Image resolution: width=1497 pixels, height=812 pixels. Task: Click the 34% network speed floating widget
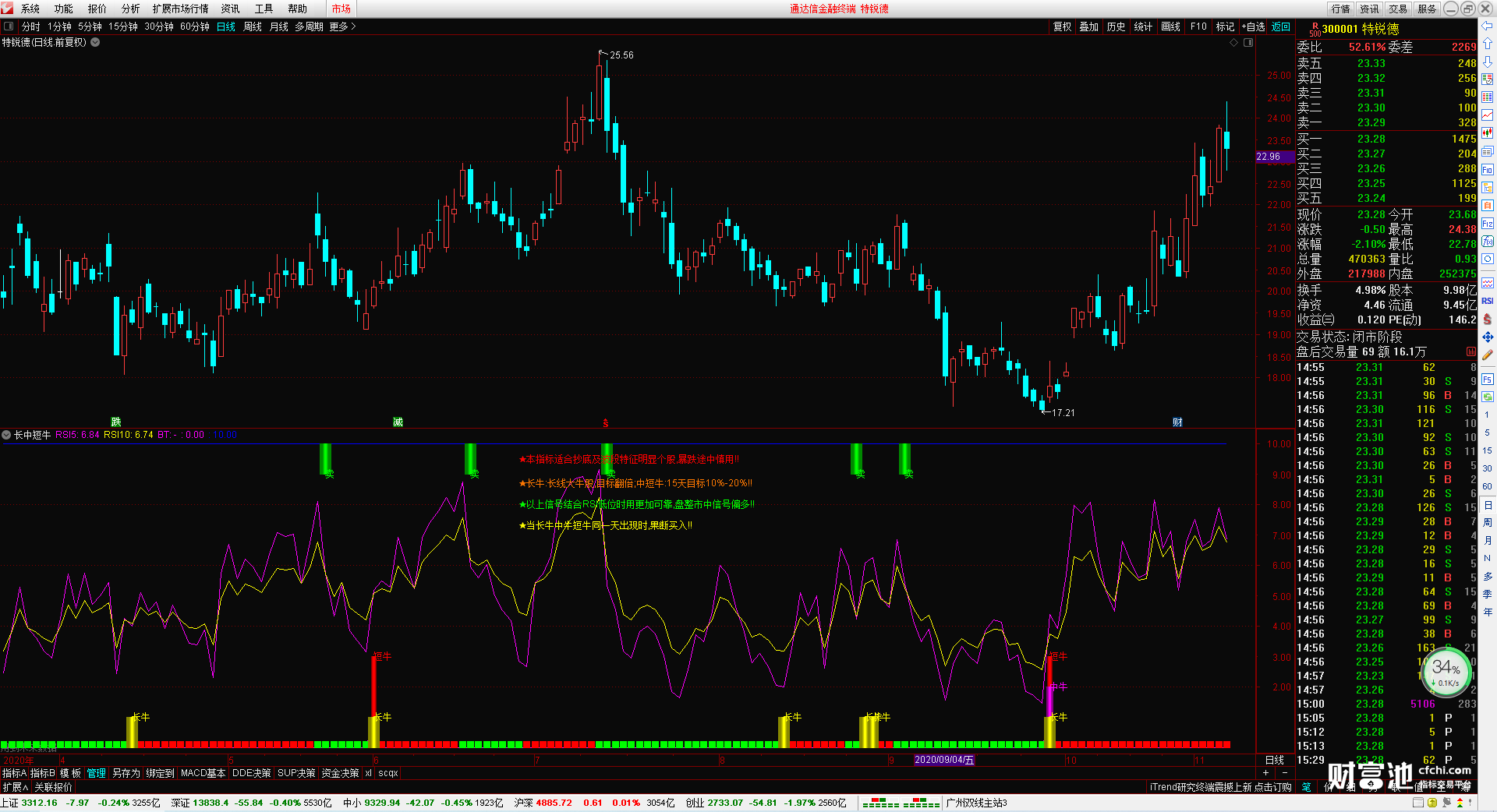pos(1446,674)
